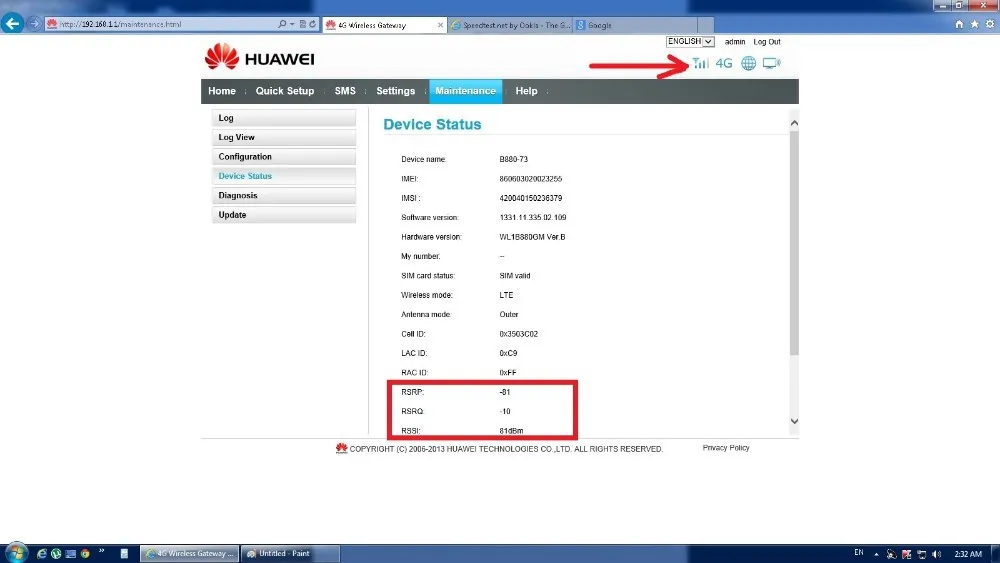Image resolution: width=1000 pixels, height=563 pixels.
Task: Open the Help menu tab
Action: [x=526, y=91]
